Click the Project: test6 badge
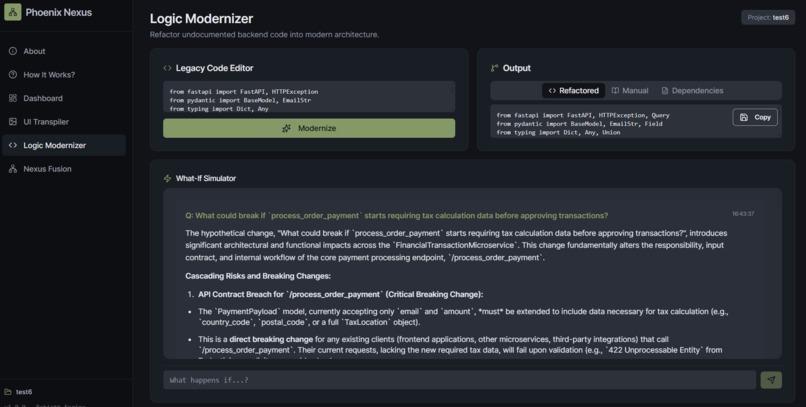806x407 pixels. (768, 17)
